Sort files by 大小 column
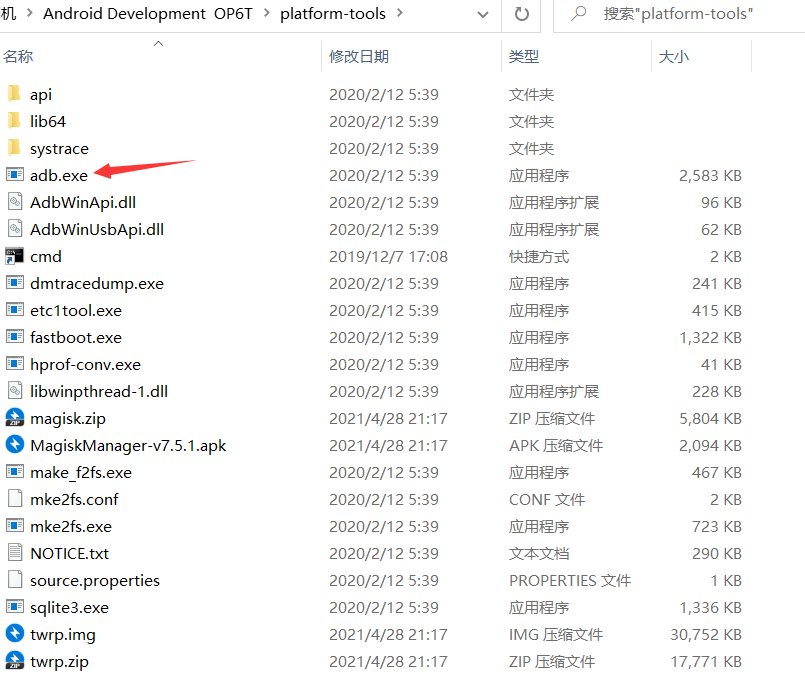805x681 pixels. click(x=674, y=56)
